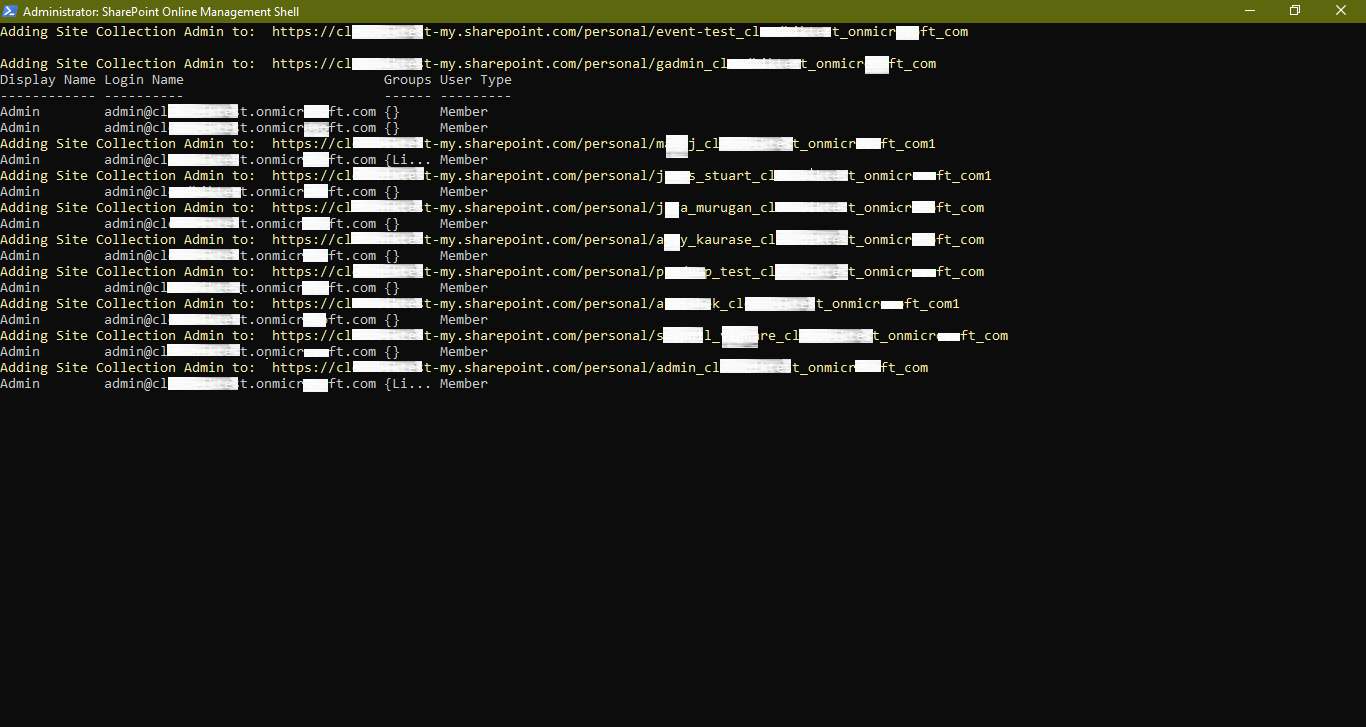The image size is (1366, 727).
Task: Click the personal site URL containing 'event-test'
Action: pyautogui.click(x=620, y=32)
